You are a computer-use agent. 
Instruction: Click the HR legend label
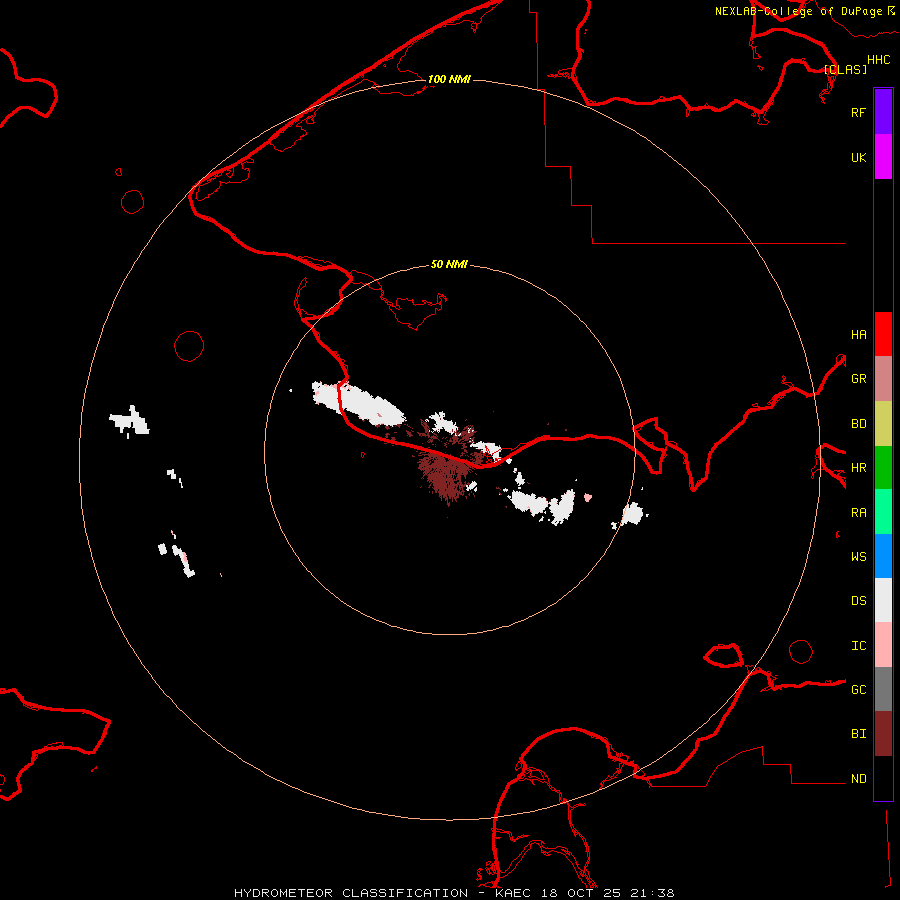coord(858,468)
